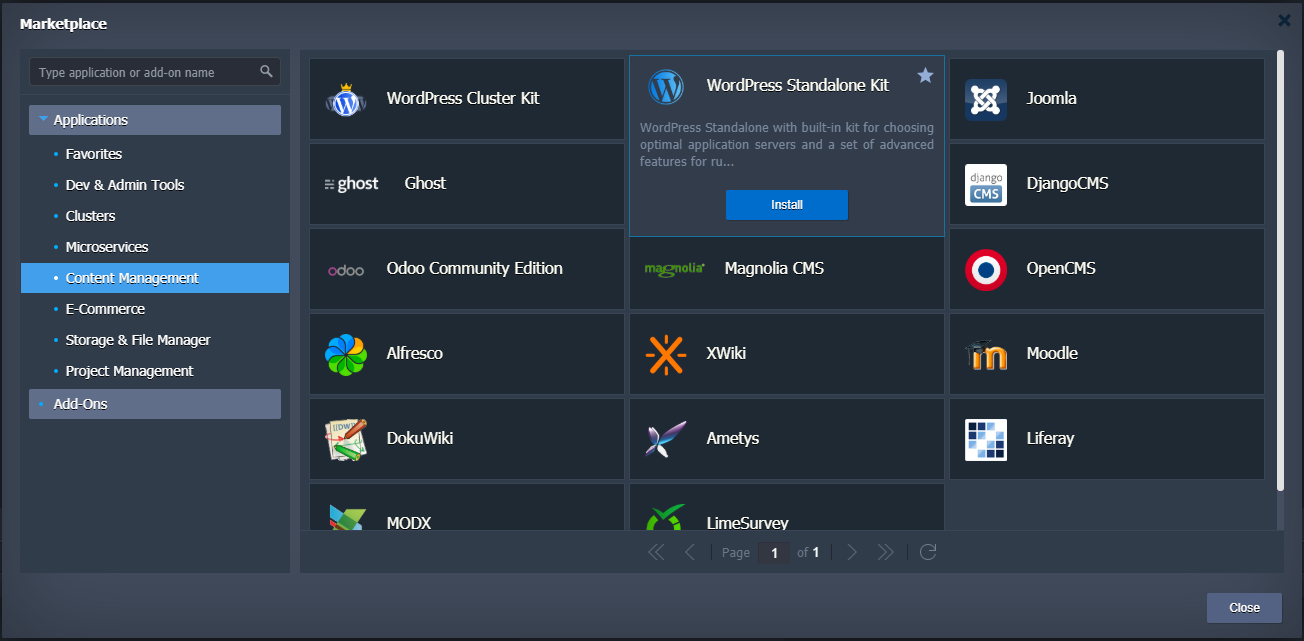Click the search magnifier icon
Image resolution: width=1304 pixels, height=641 pixels.
[266, 72]
